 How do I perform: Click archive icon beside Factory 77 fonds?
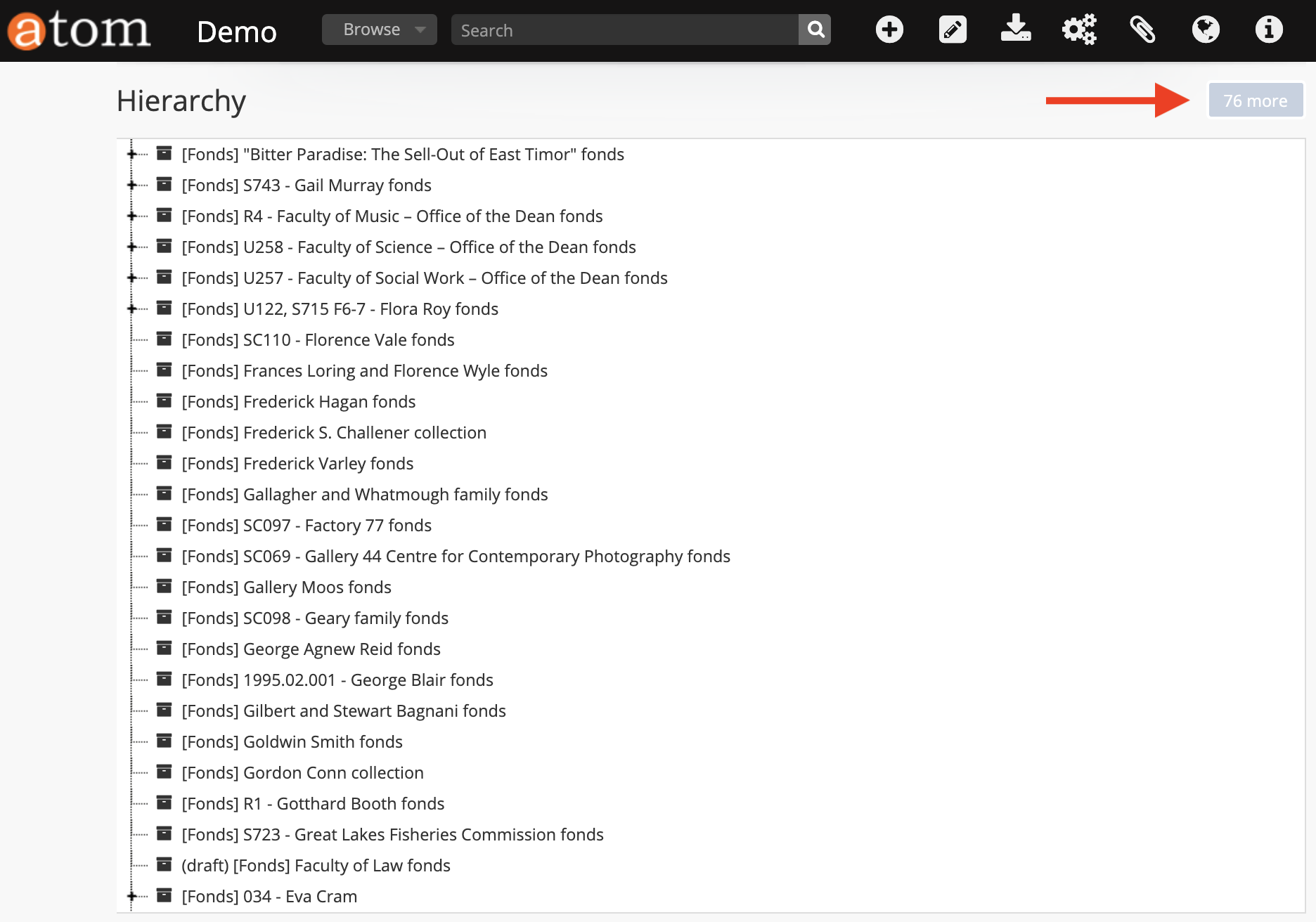[164, 524]
